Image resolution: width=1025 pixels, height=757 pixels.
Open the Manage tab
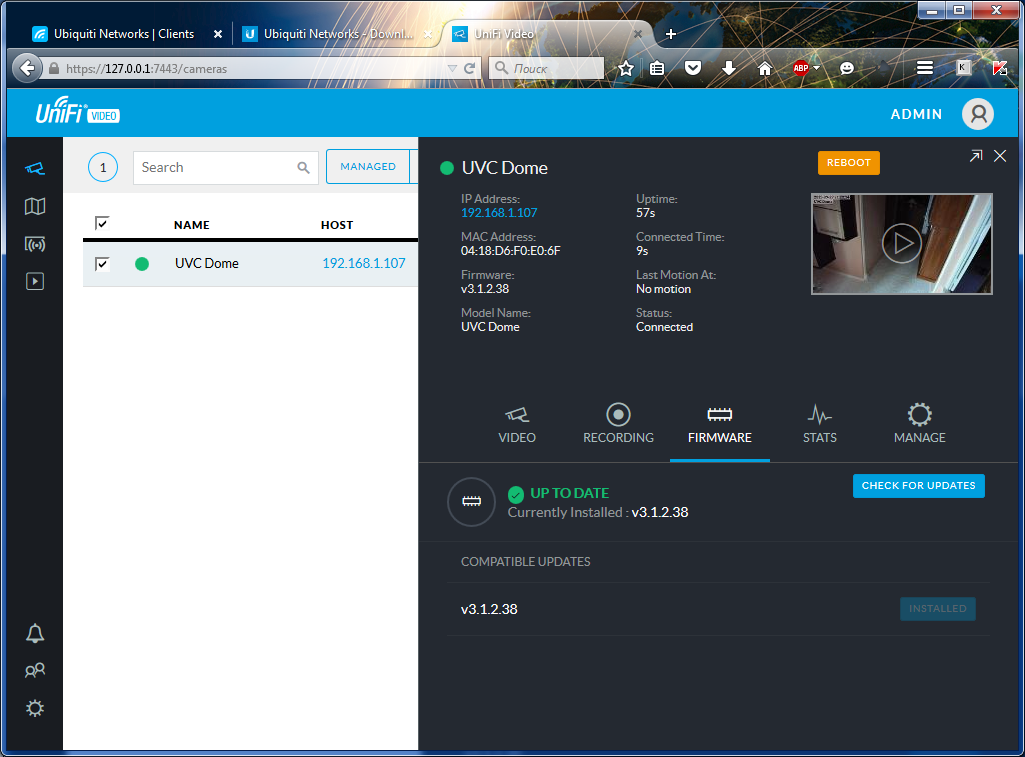point(919,424)
